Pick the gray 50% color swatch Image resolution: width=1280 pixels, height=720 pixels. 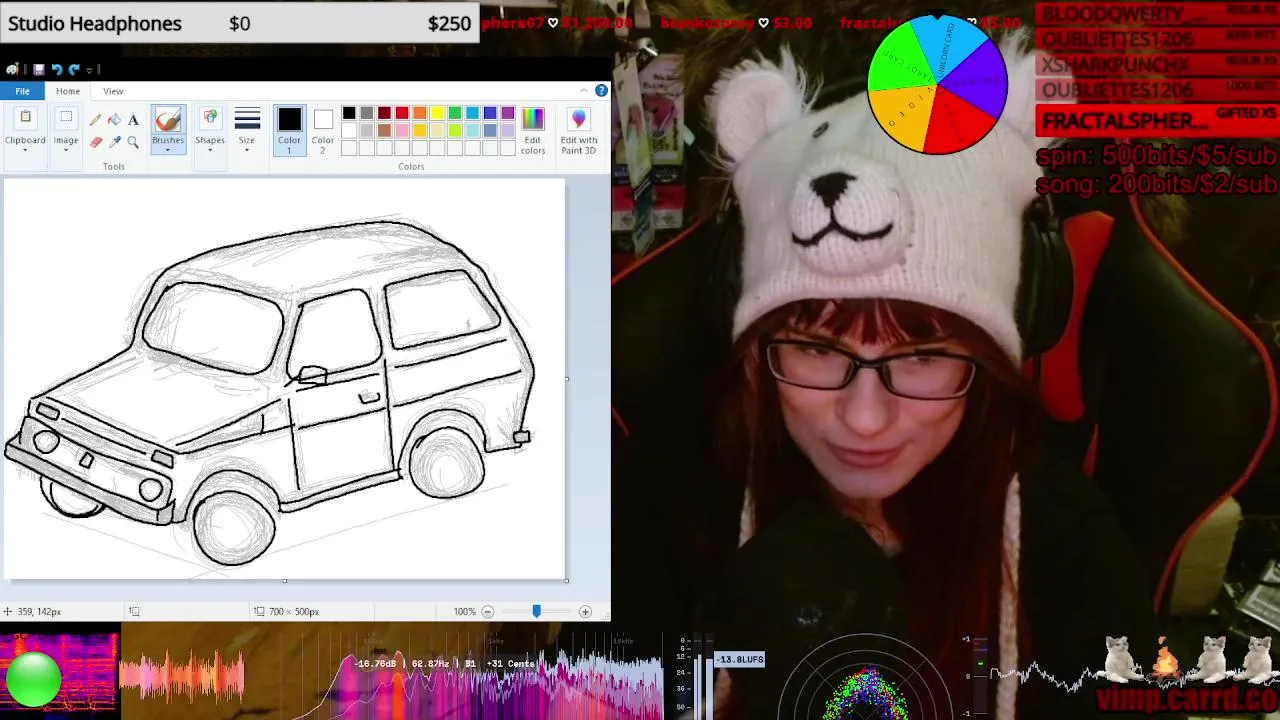[367, 113]
